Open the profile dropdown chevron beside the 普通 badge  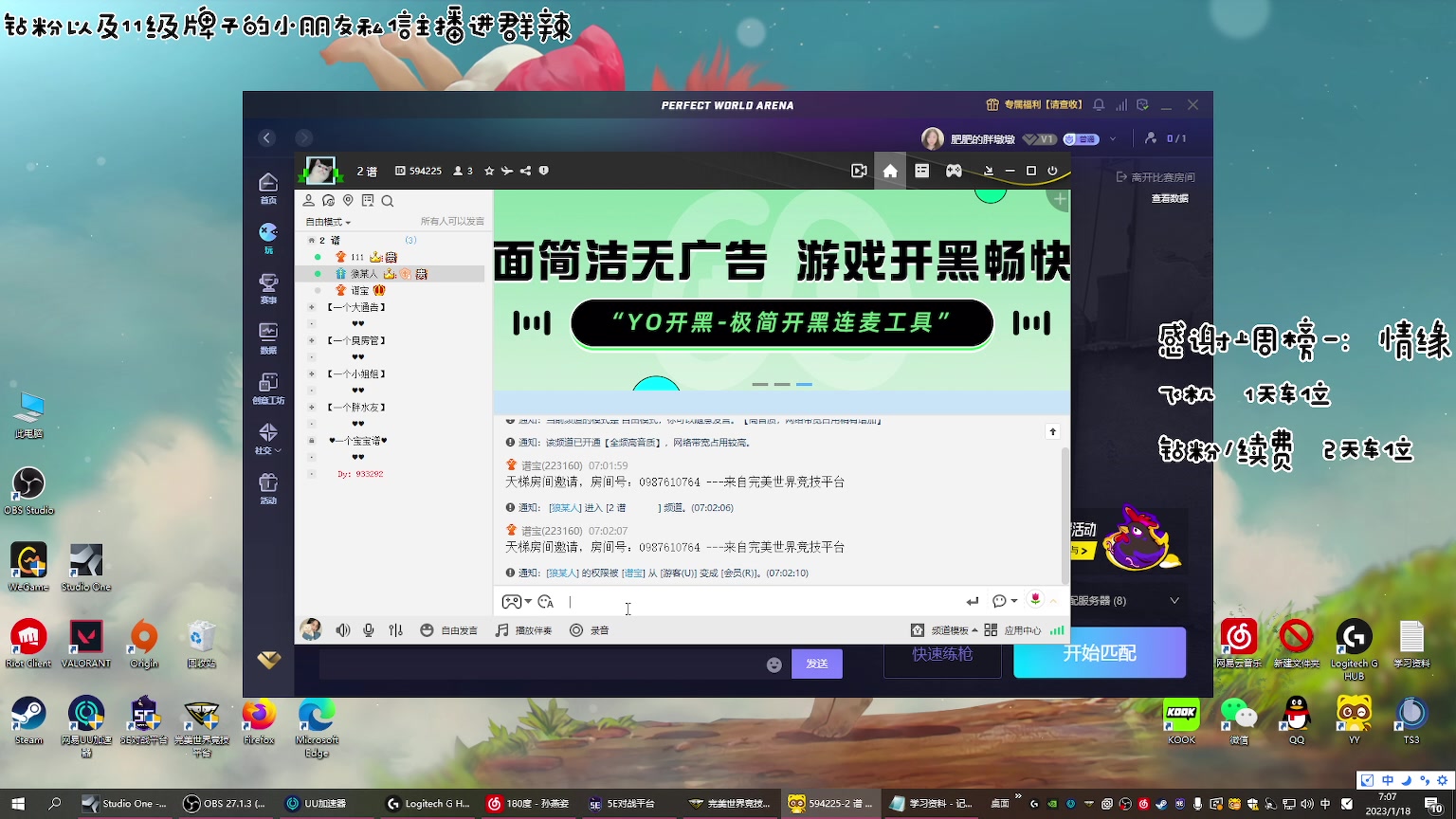pyautogui.click(x=1113, y=139)
